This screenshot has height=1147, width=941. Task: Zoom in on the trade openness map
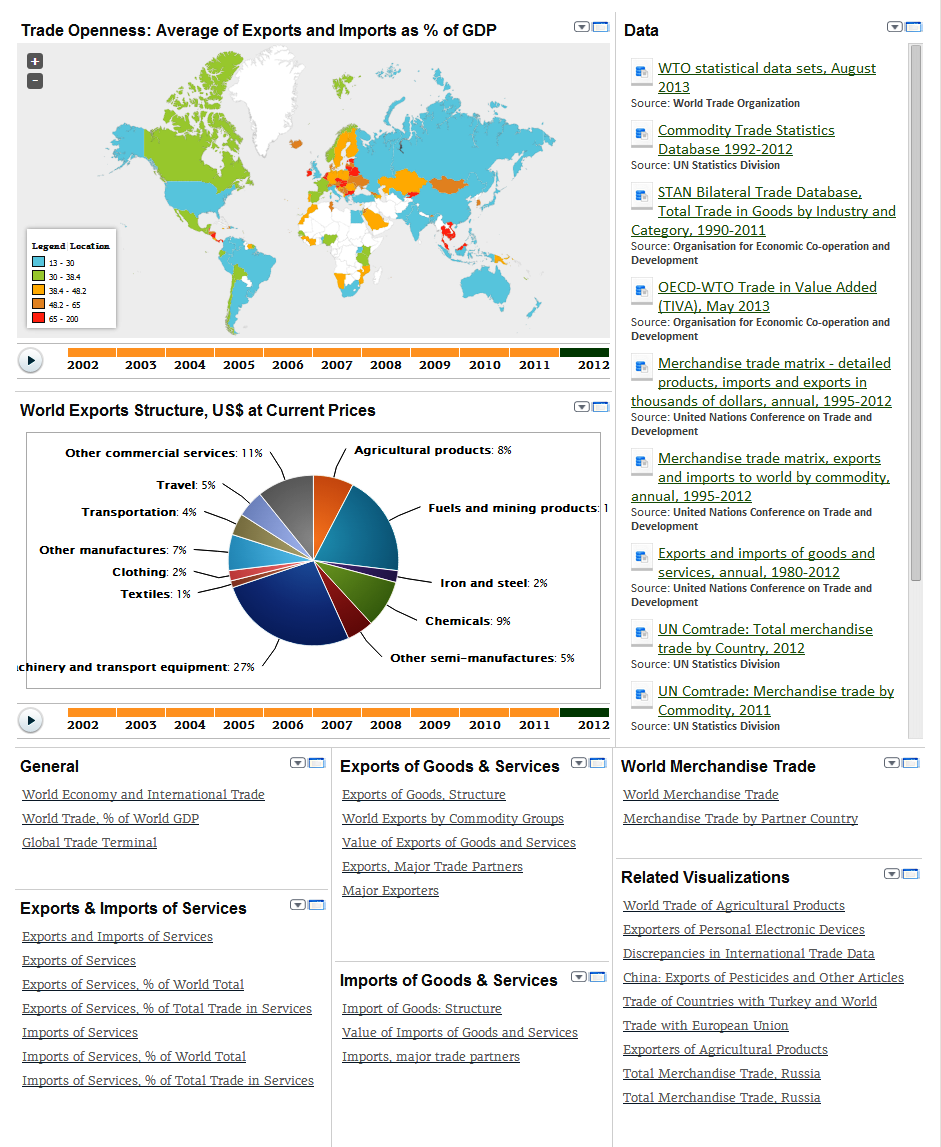[35, 62]
